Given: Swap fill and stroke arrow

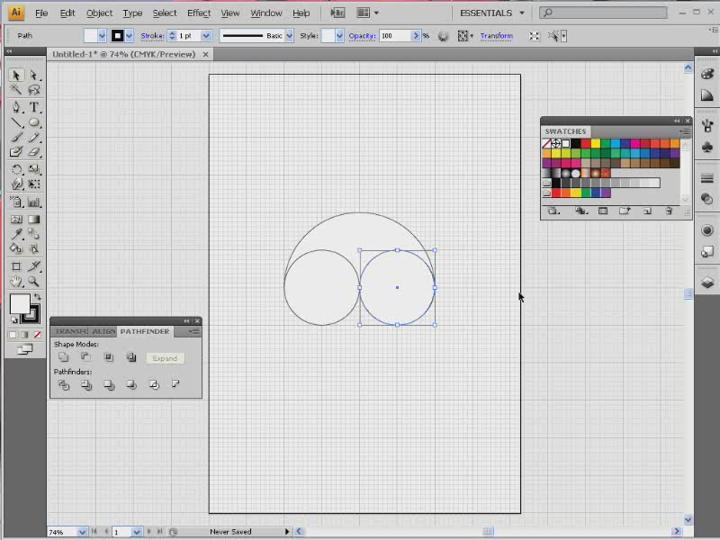Looking at the screenshot, I should click(37, 297).
